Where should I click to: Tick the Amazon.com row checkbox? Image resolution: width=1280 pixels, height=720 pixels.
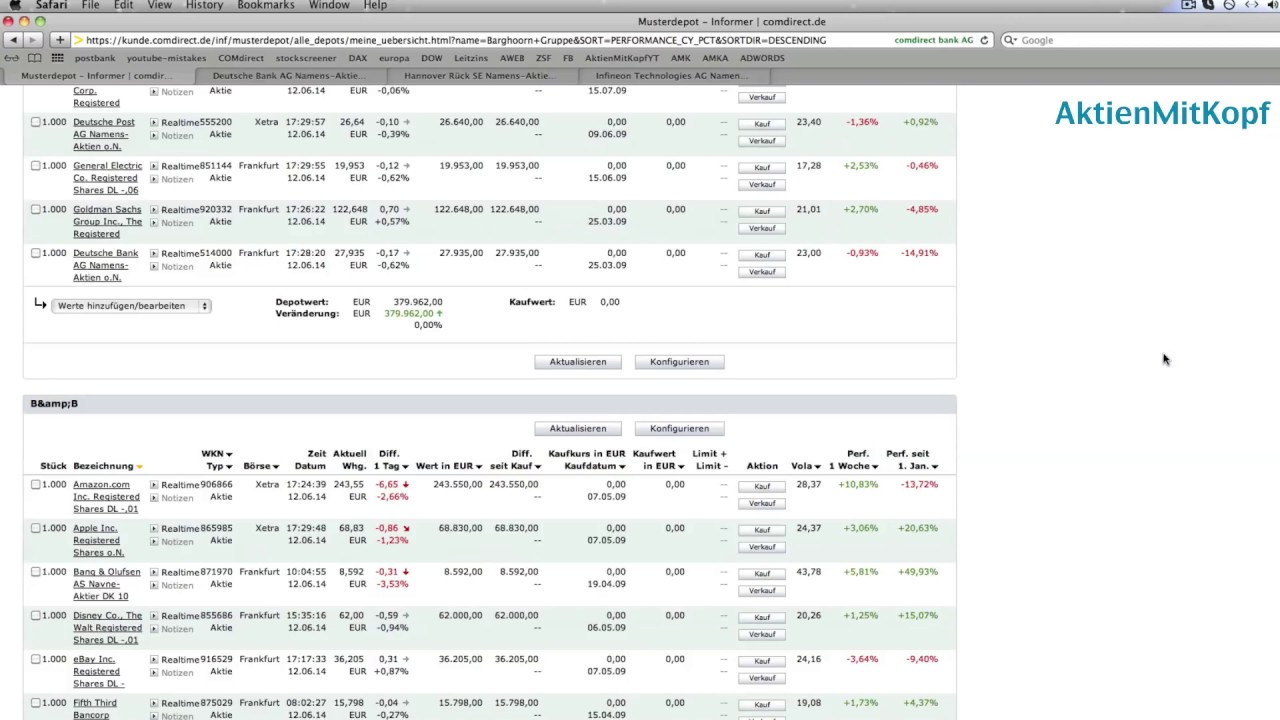36,485
